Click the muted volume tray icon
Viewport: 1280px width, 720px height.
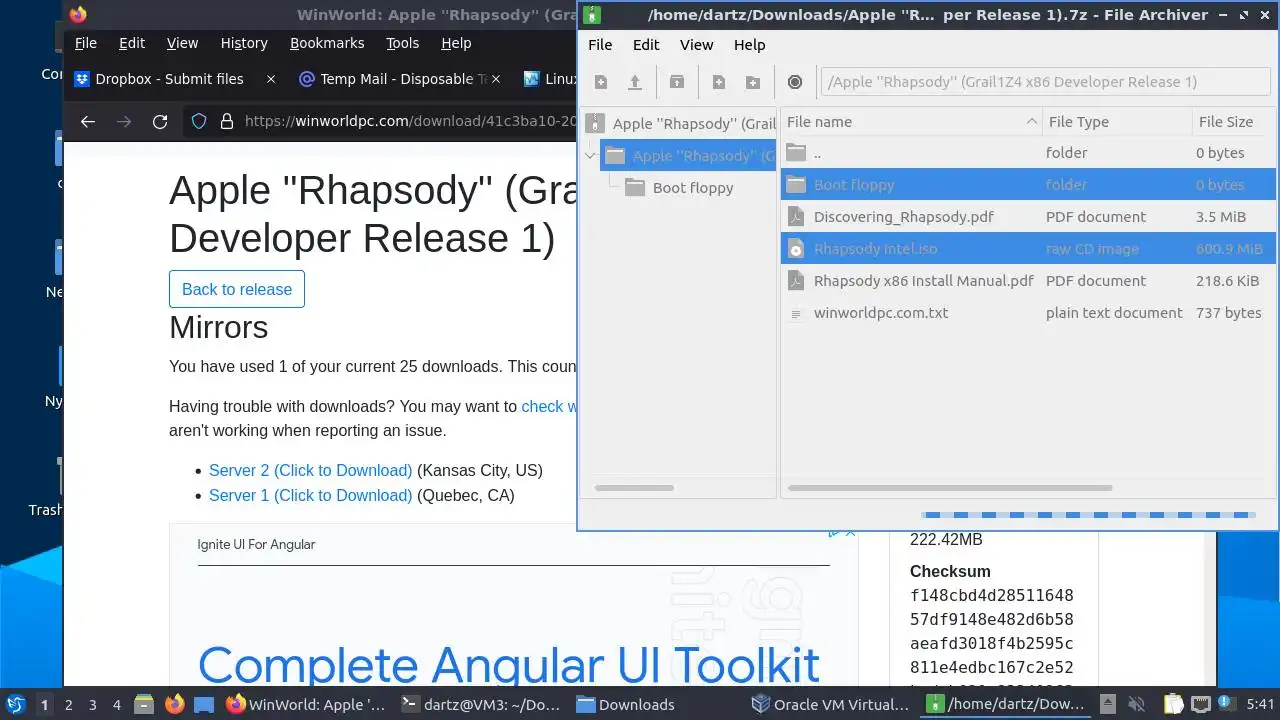tap(1136, 704)
